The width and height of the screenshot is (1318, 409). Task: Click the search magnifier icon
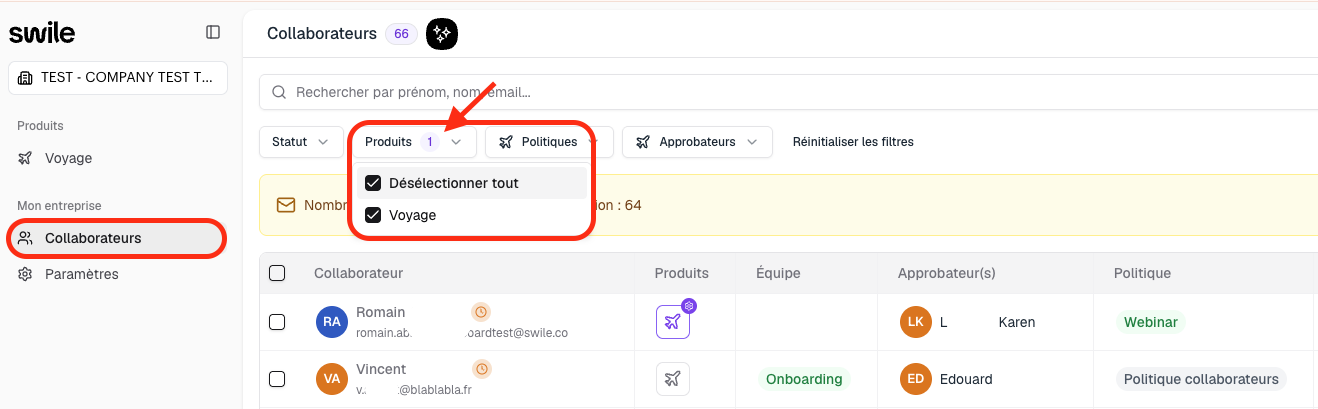pos(279,92)
